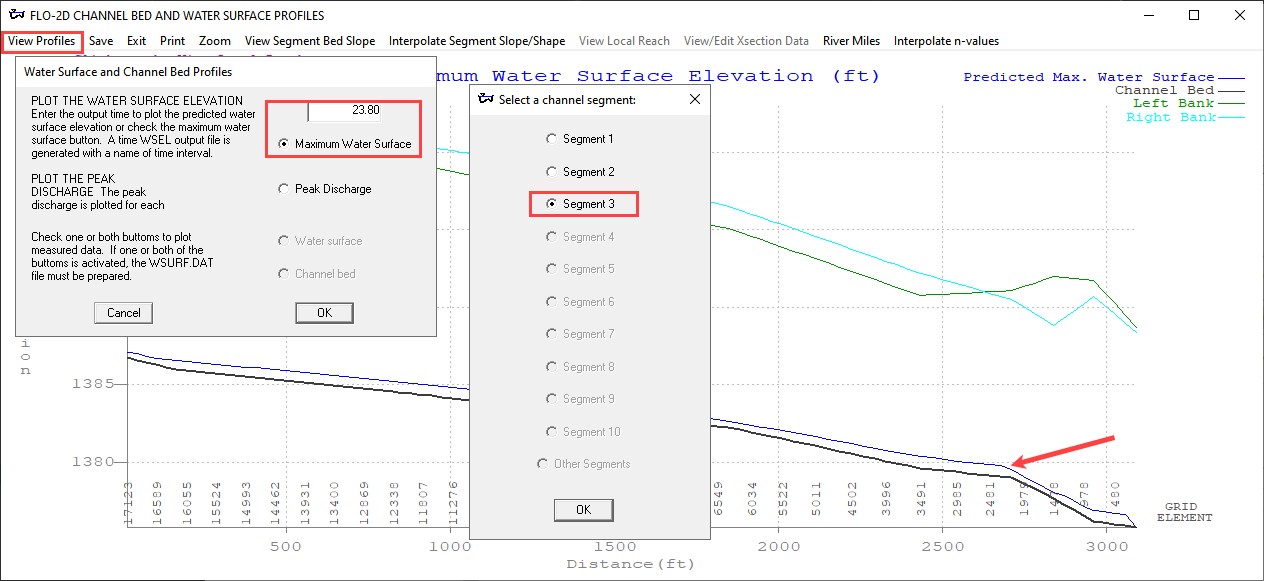Click the output time input field

(x=345, y=111)
